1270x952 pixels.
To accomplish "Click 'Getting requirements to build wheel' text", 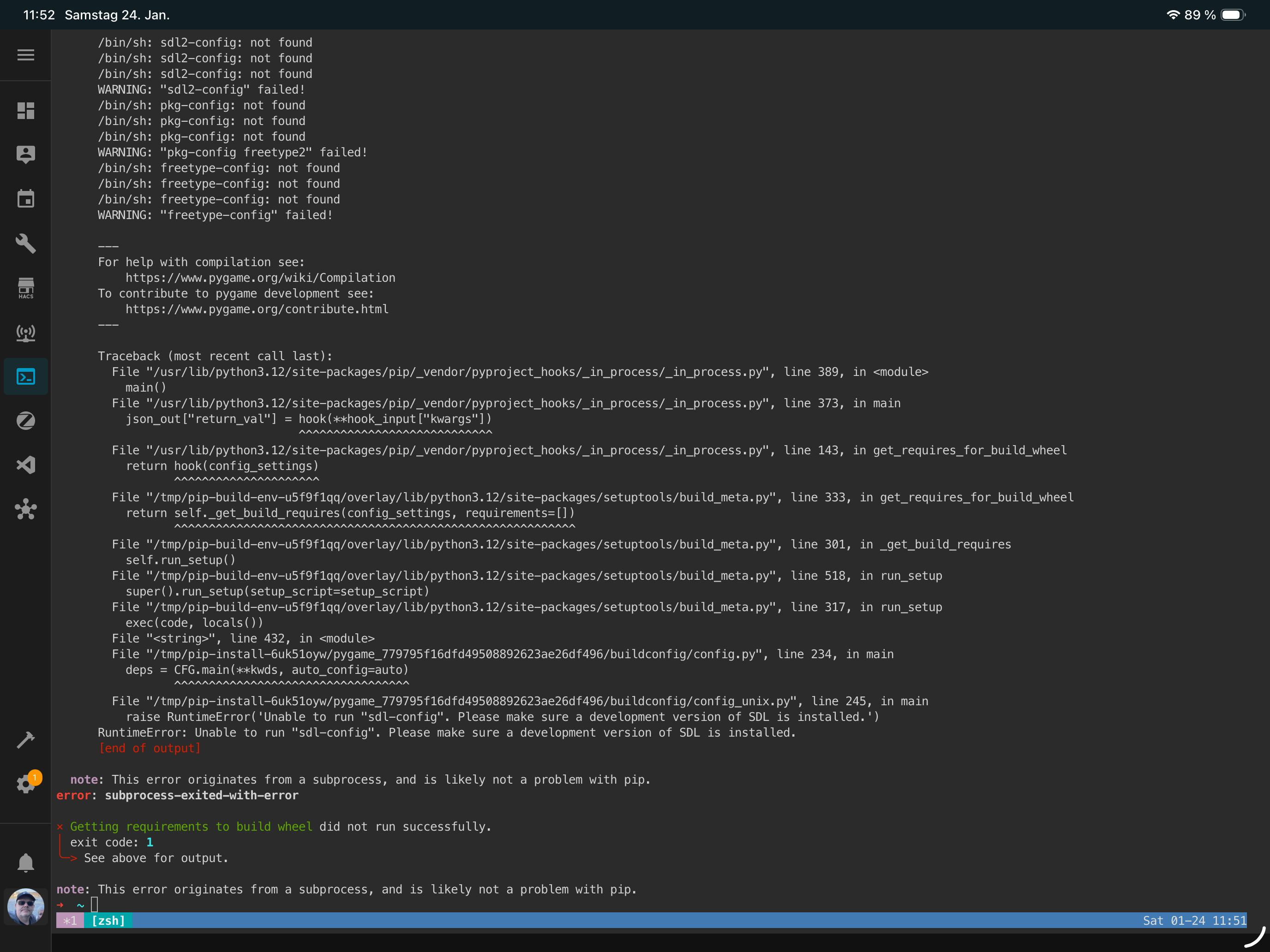I will (x=191, y=827).
